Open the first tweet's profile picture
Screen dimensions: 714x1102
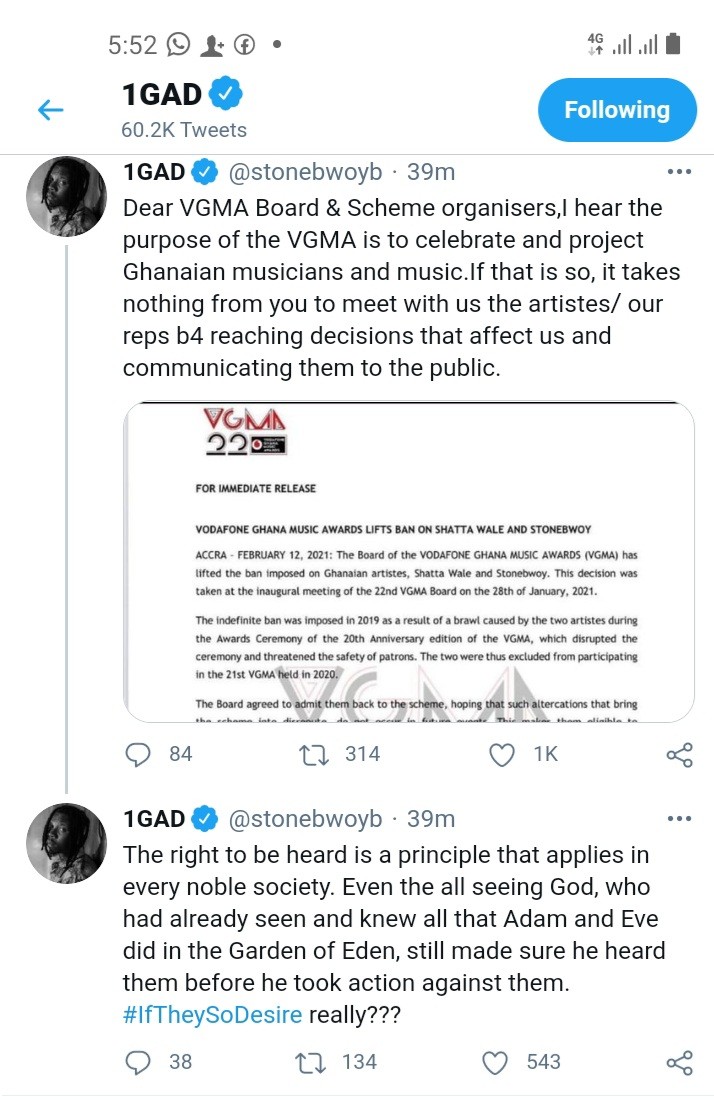67,196
